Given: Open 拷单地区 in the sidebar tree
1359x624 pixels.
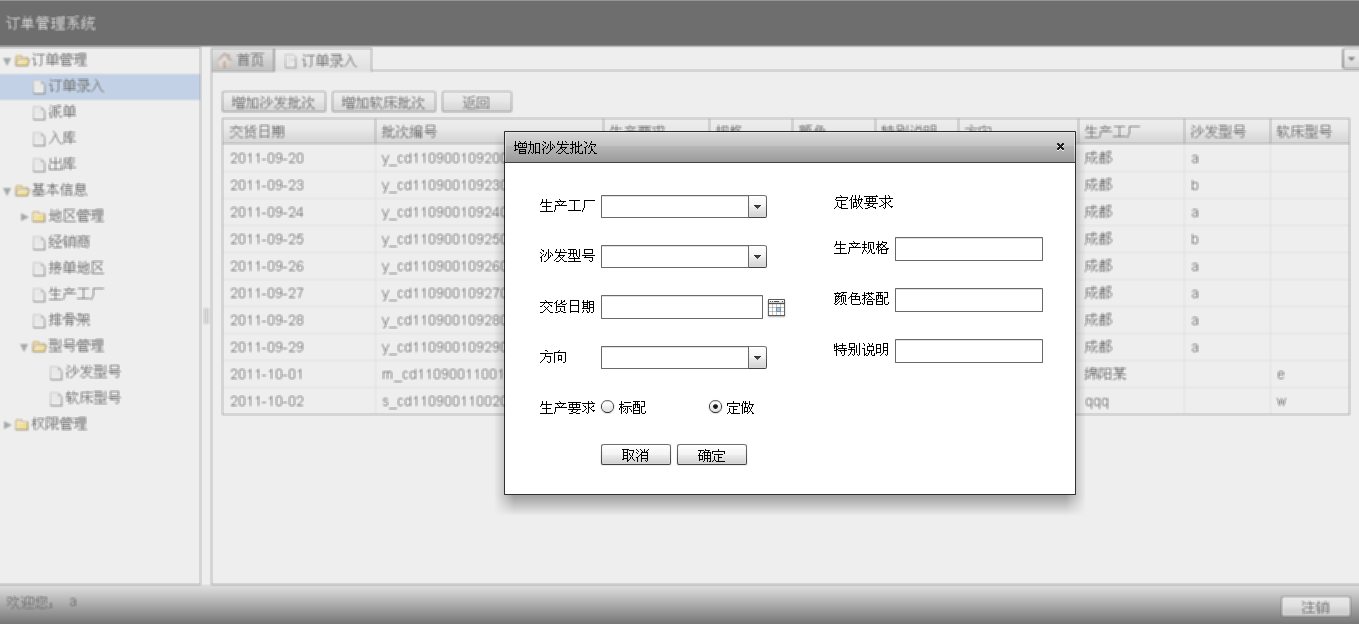Looking at the screenshot, I should pyautogui.click(x=100, y=268).
